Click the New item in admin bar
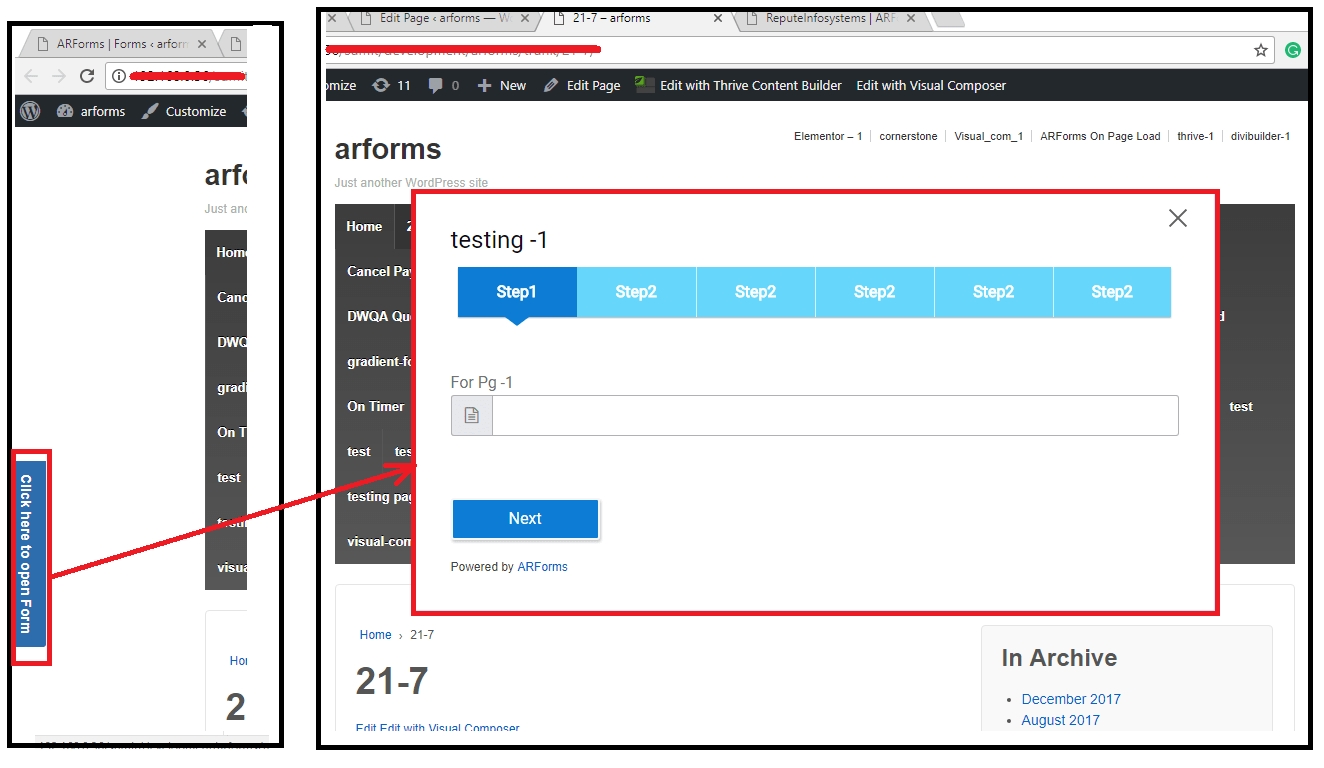 pos(502,86)
